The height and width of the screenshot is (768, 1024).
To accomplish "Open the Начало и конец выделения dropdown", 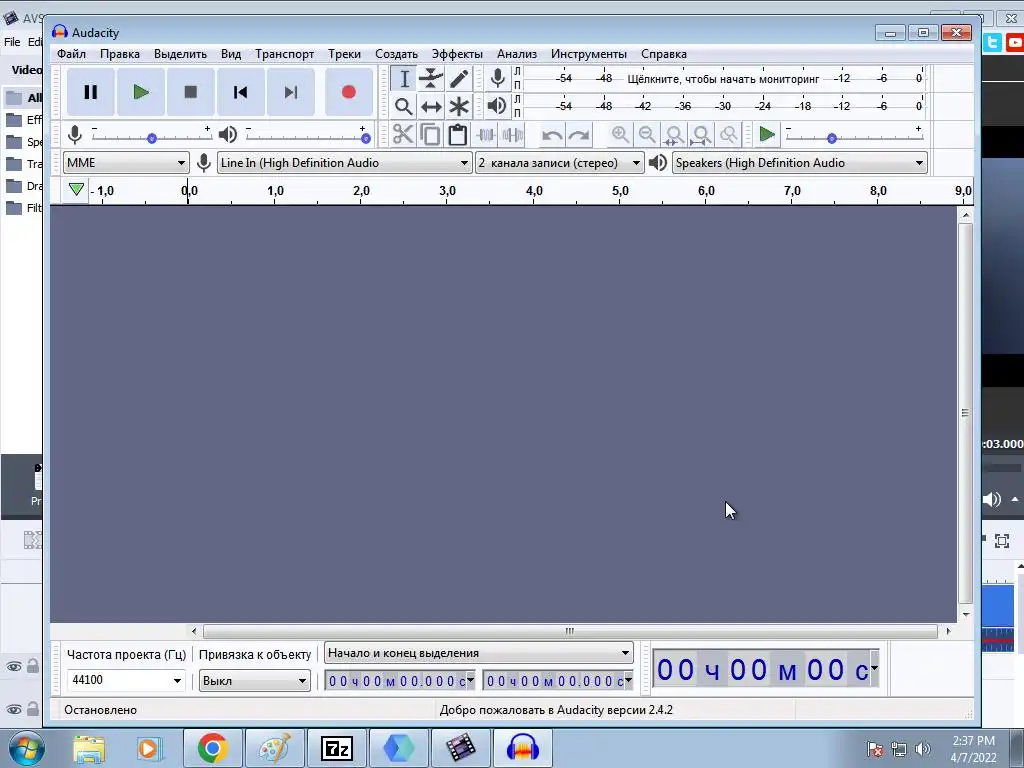I will click(x=479, y=653).
